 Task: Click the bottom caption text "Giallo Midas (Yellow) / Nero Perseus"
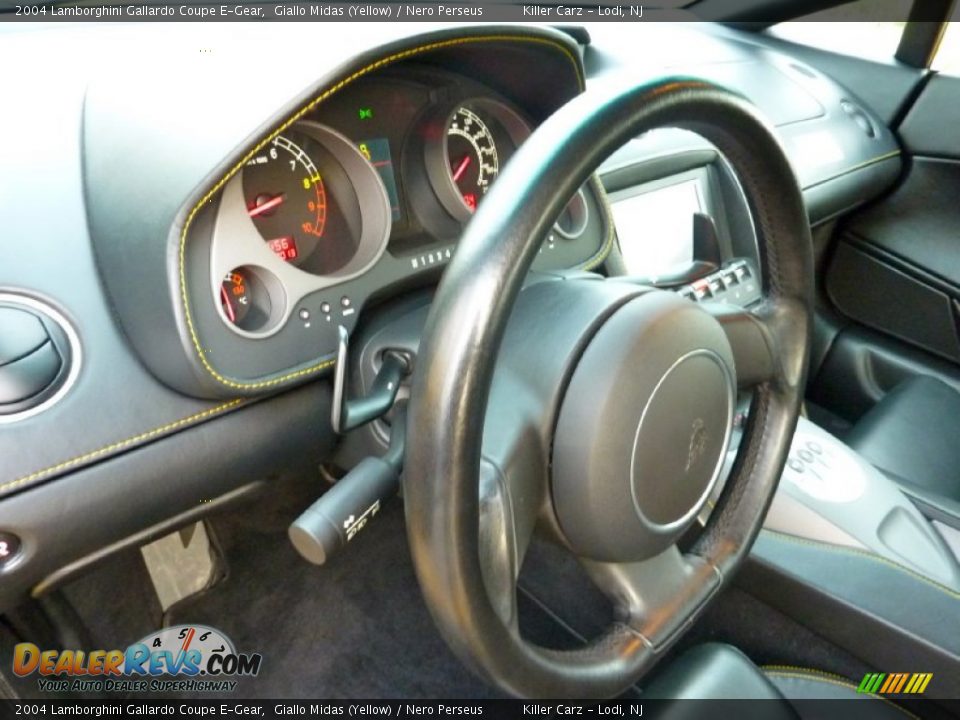(x=378, y=710)
